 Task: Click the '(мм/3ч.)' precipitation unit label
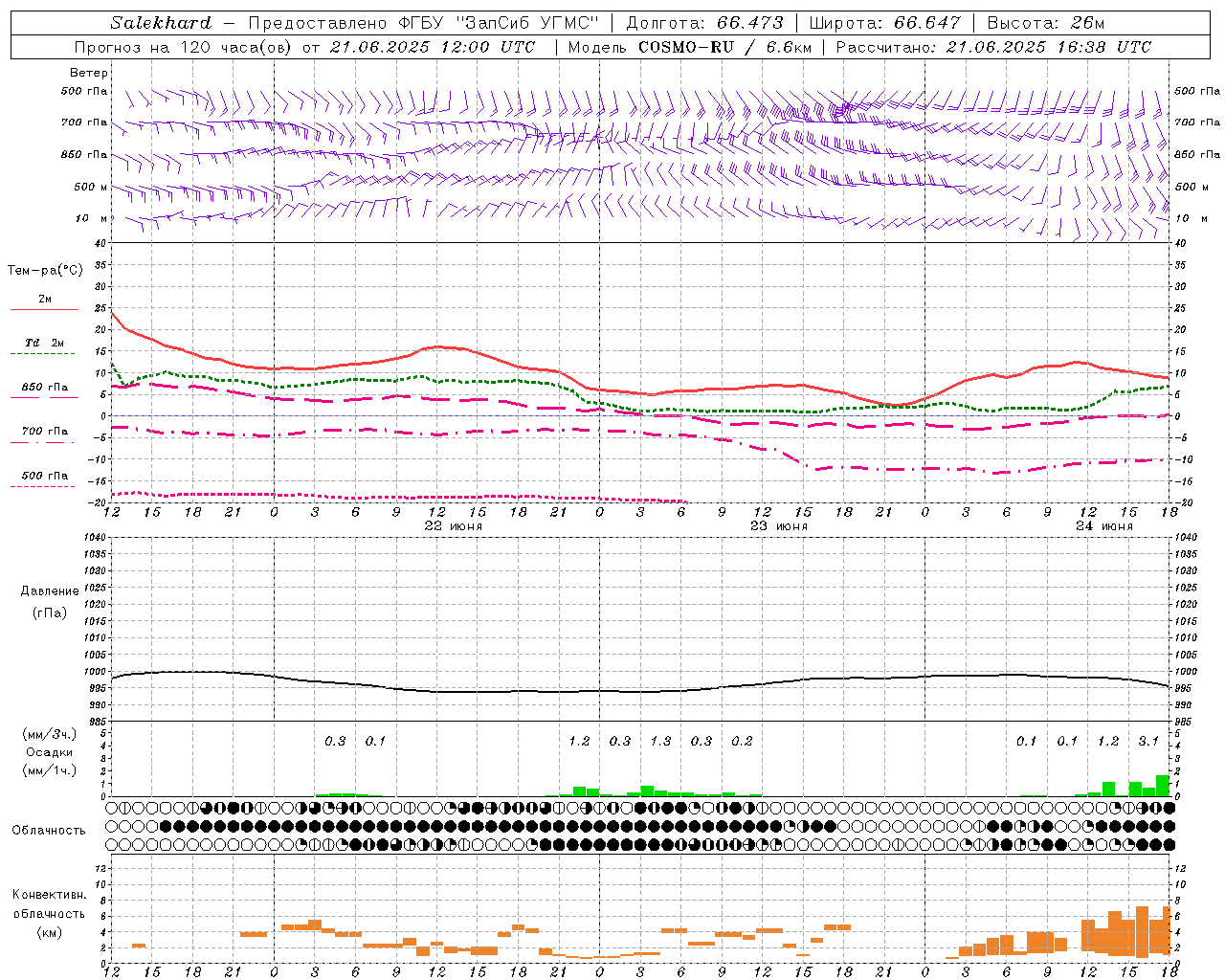(x=50, y=734)
